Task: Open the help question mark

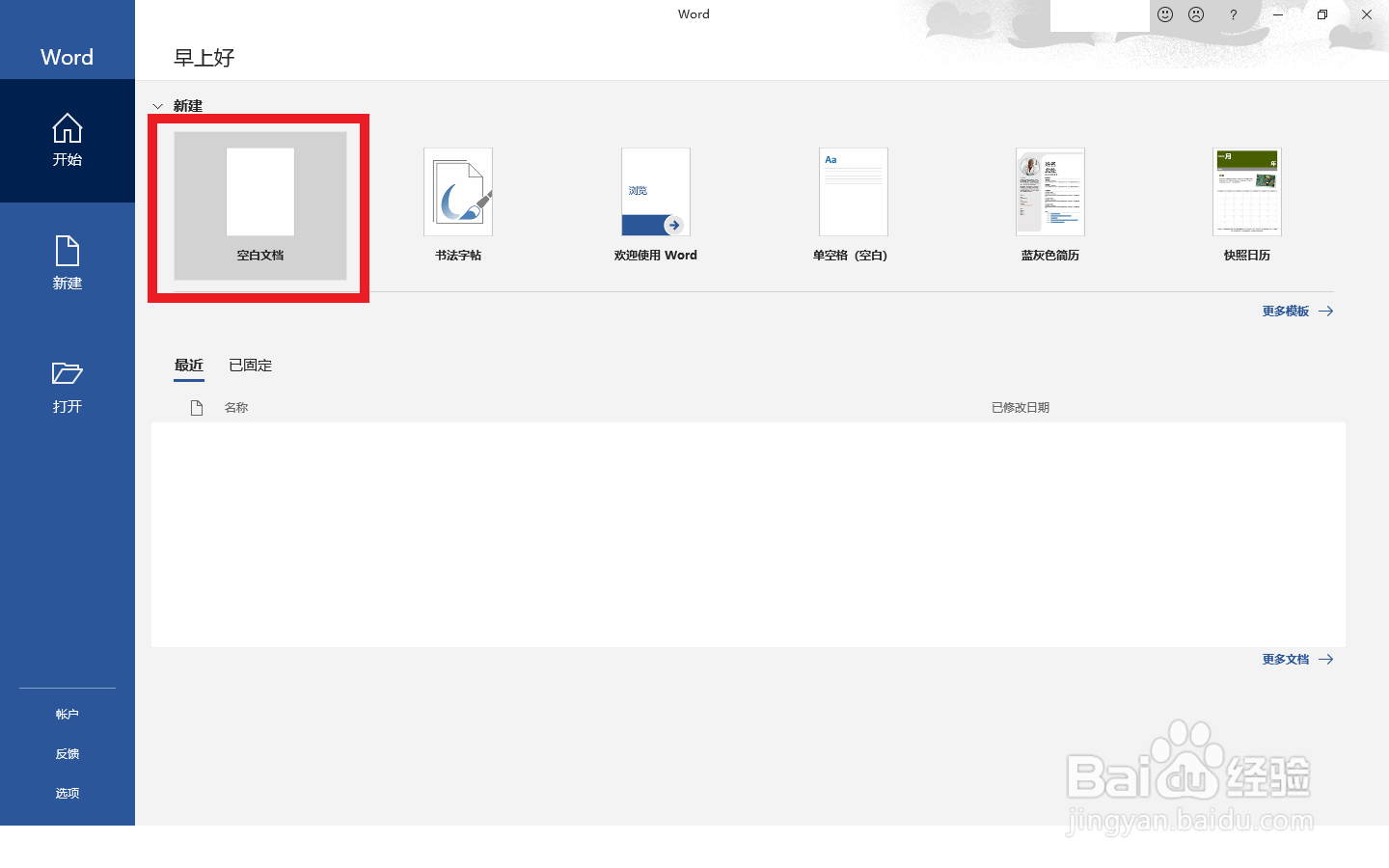Action: point(1233,14)
